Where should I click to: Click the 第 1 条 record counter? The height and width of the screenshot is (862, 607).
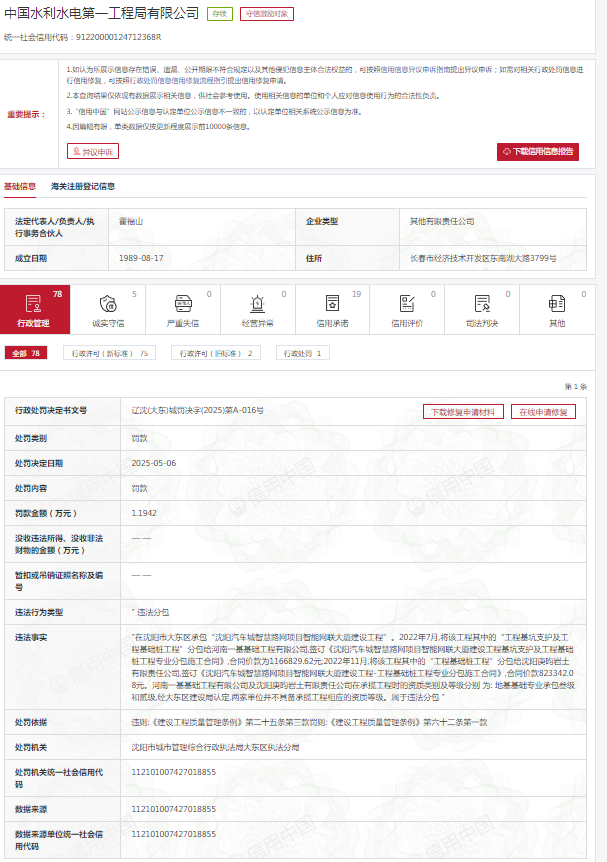point(576,386)
